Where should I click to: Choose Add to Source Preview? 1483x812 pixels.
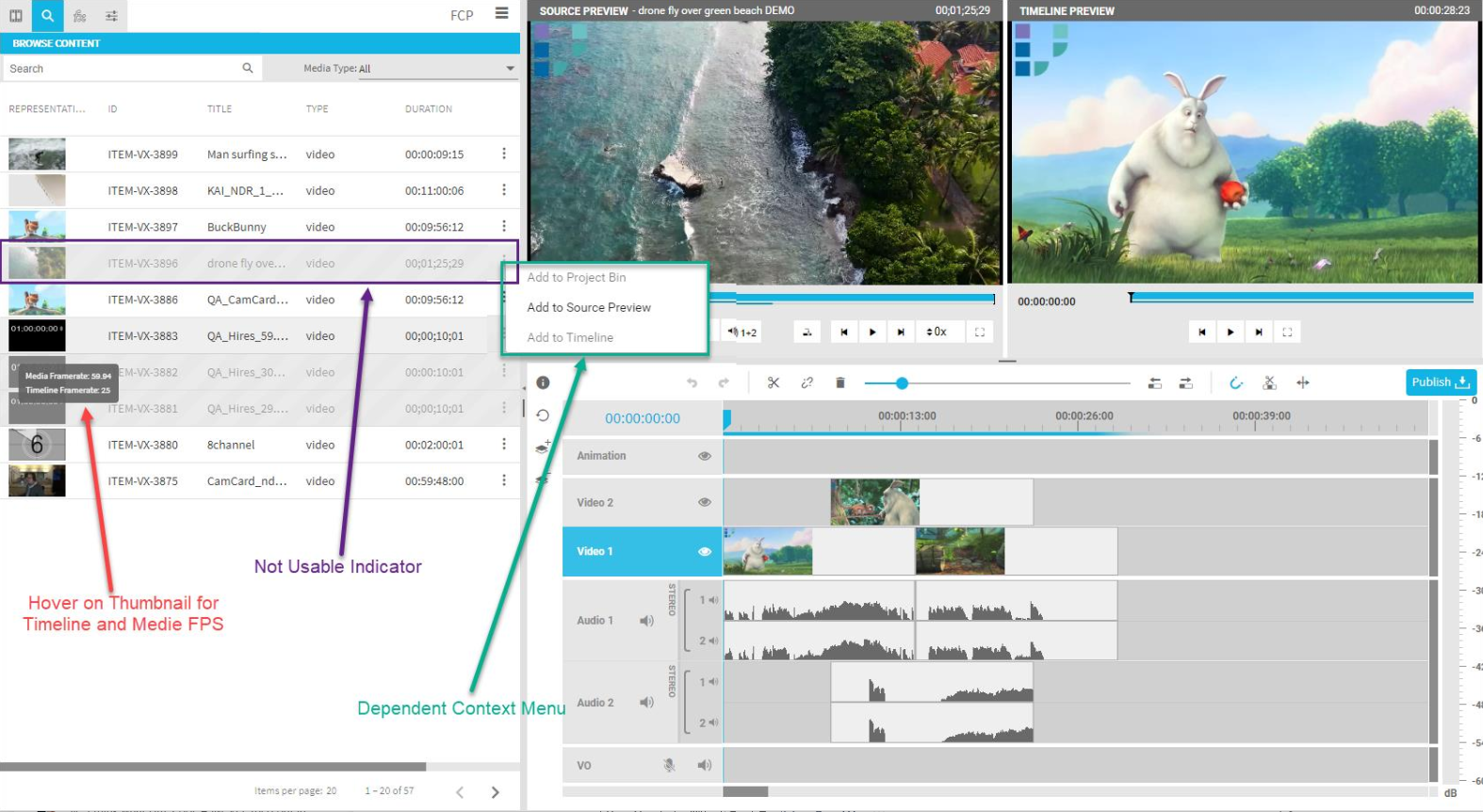pyautogui.click(x=589, y=307)
